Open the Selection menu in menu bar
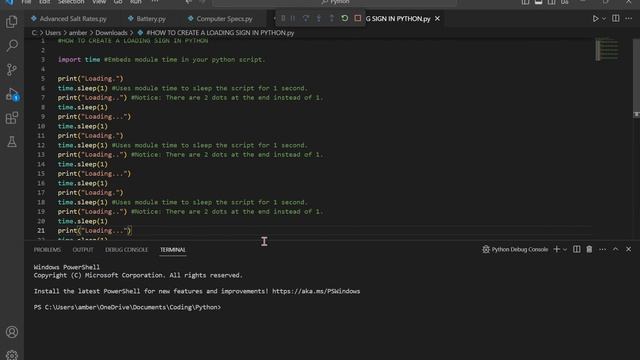Image resolution: width=640 pixels, height=360 pixels. (x=71, y=2)
